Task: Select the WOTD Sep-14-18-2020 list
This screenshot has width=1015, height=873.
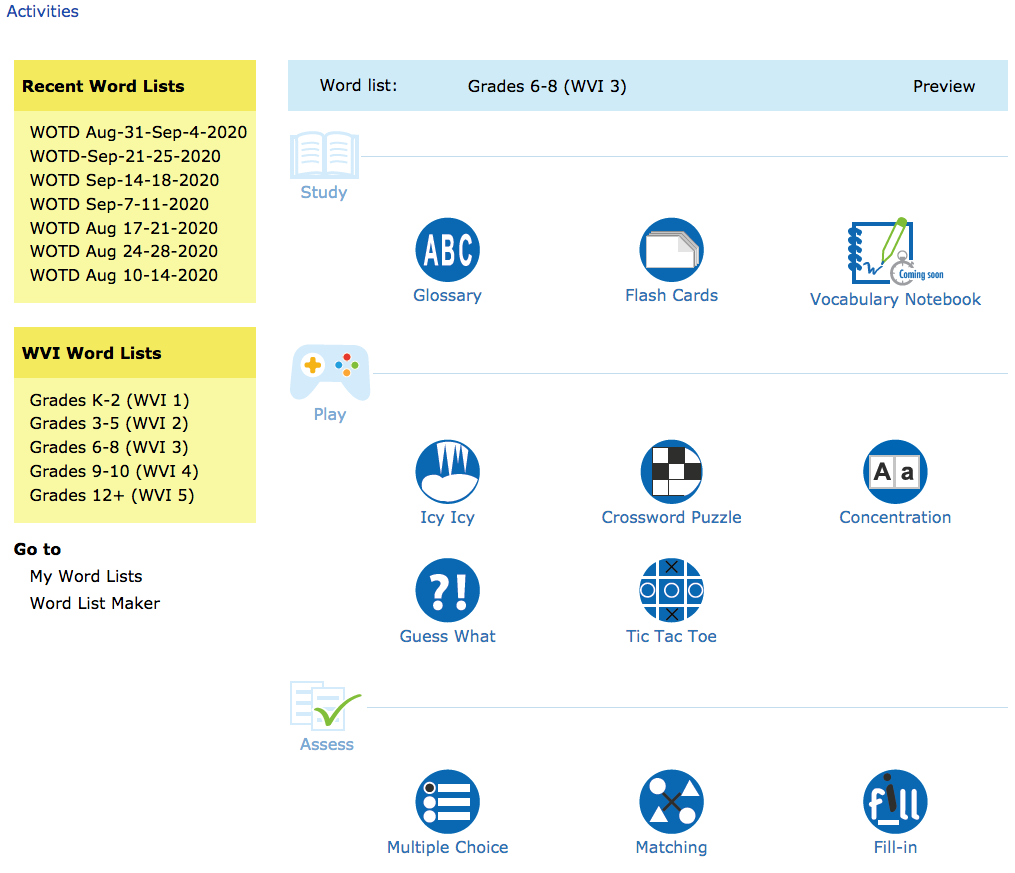Action: [124, 180]
